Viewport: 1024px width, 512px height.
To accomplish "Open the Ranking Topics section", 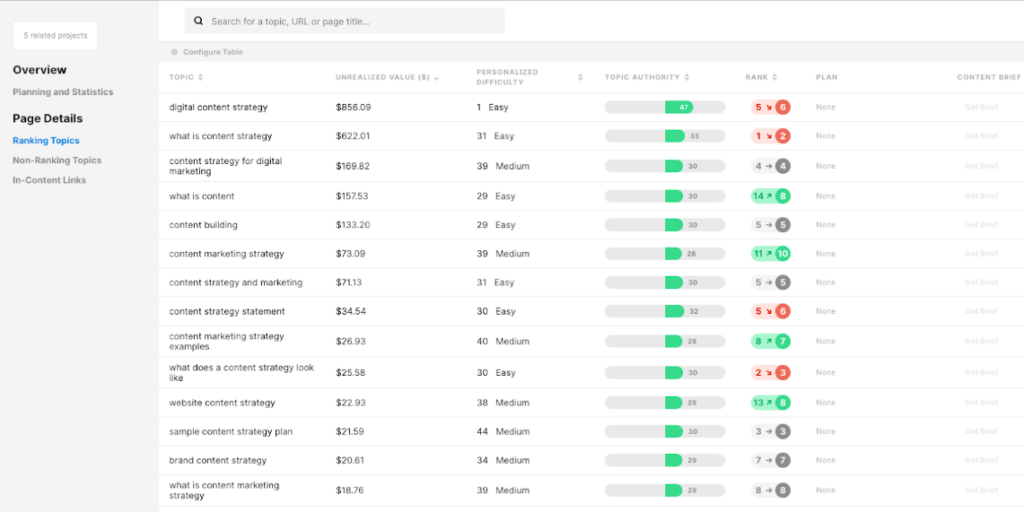I will click(x=46, y=141).
